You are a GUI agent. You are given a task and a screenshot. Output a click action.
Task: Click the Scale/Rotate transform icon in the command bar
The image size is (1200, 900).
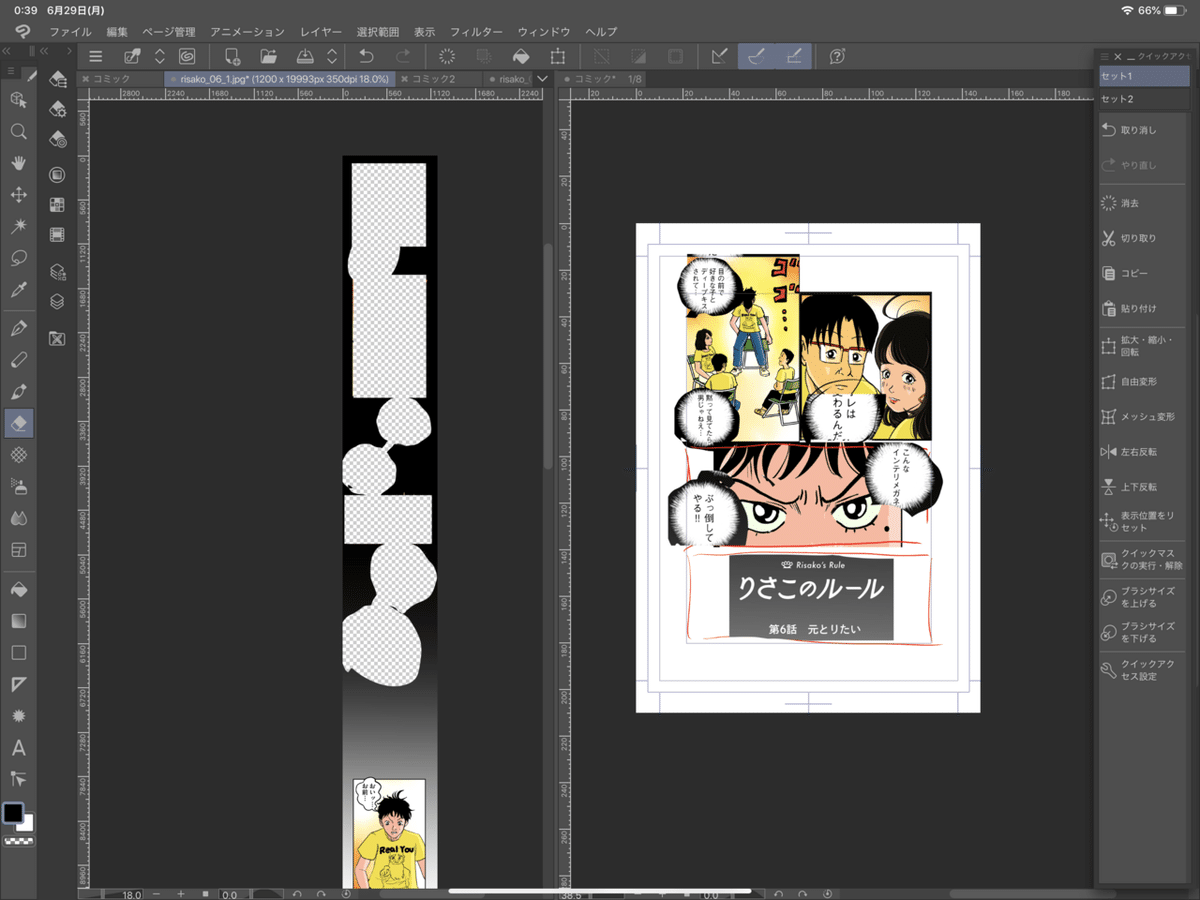557,57
